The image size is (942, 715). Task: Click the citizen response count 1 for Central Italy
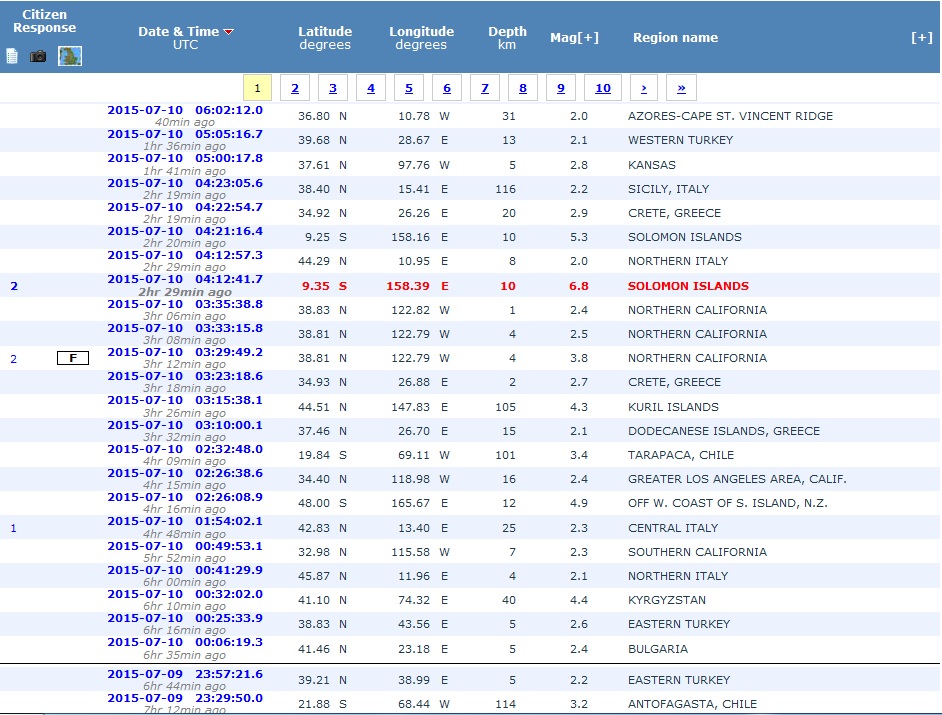click(x=13, y=529)
